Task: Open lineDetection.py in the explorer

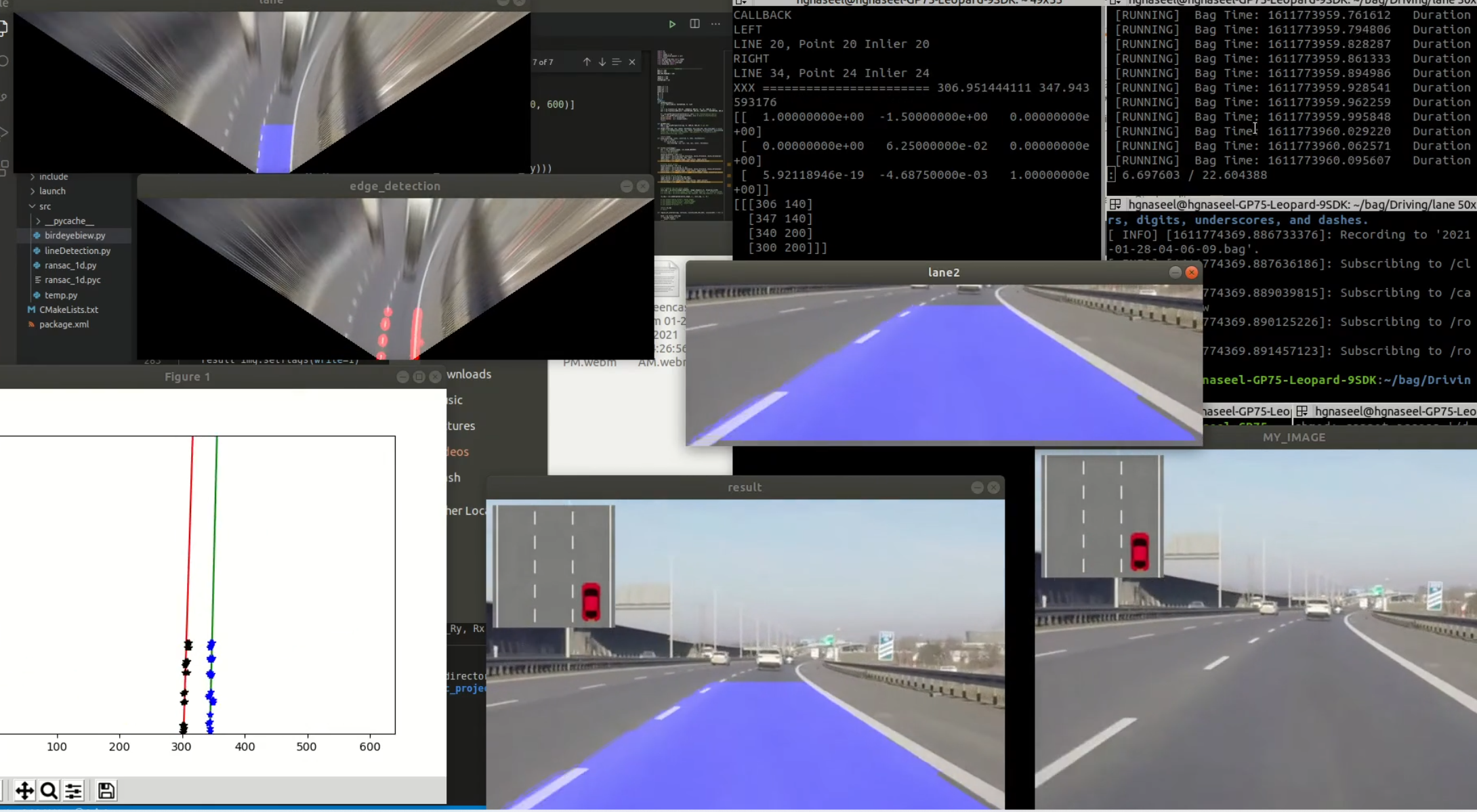Action: point(77,251)
